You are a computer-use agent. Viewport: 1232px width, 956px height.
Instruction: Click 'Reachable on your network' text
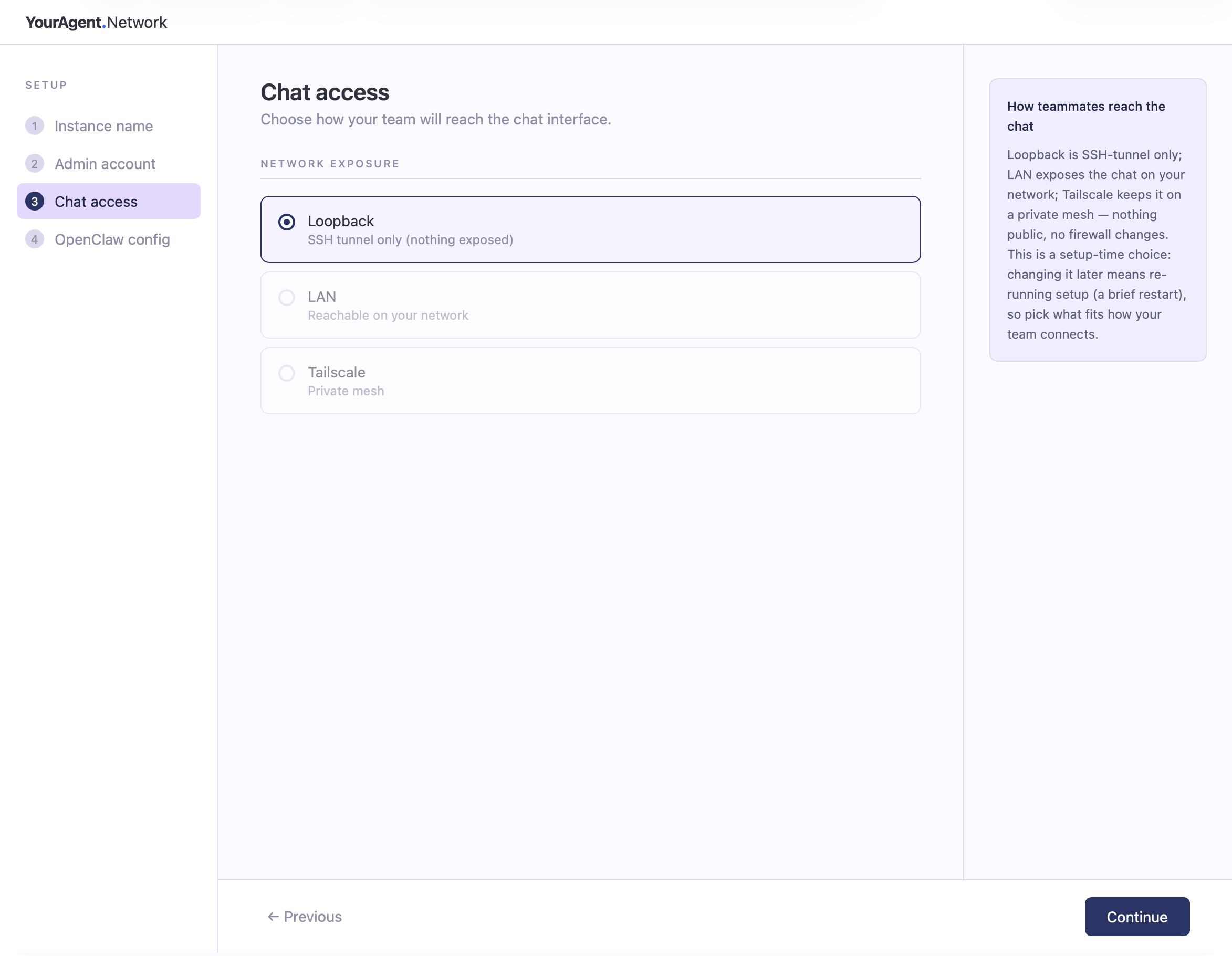click(x=388, y=316)
